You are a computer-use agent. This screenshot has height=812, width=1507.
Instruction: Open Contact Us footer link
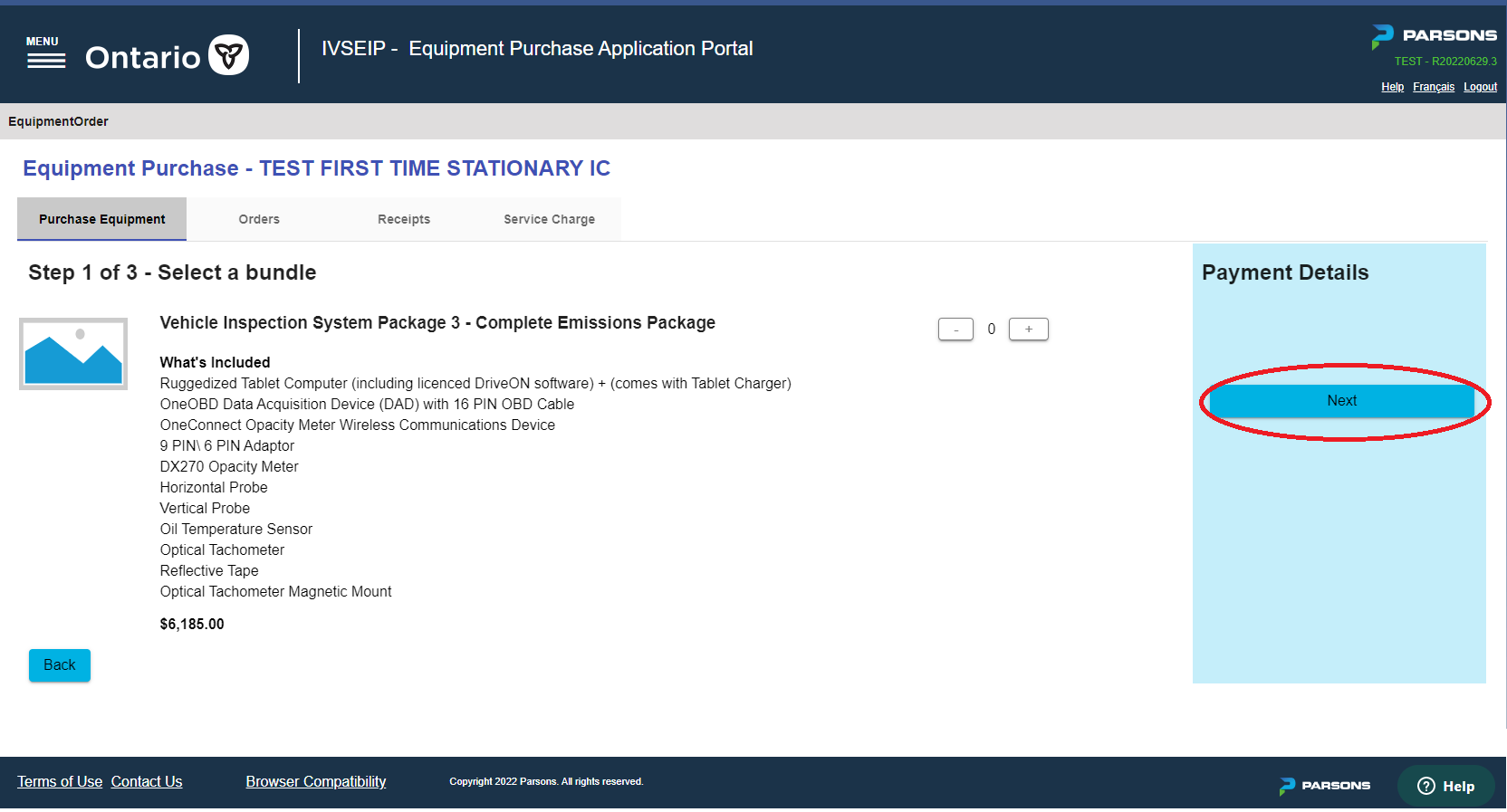147,781
